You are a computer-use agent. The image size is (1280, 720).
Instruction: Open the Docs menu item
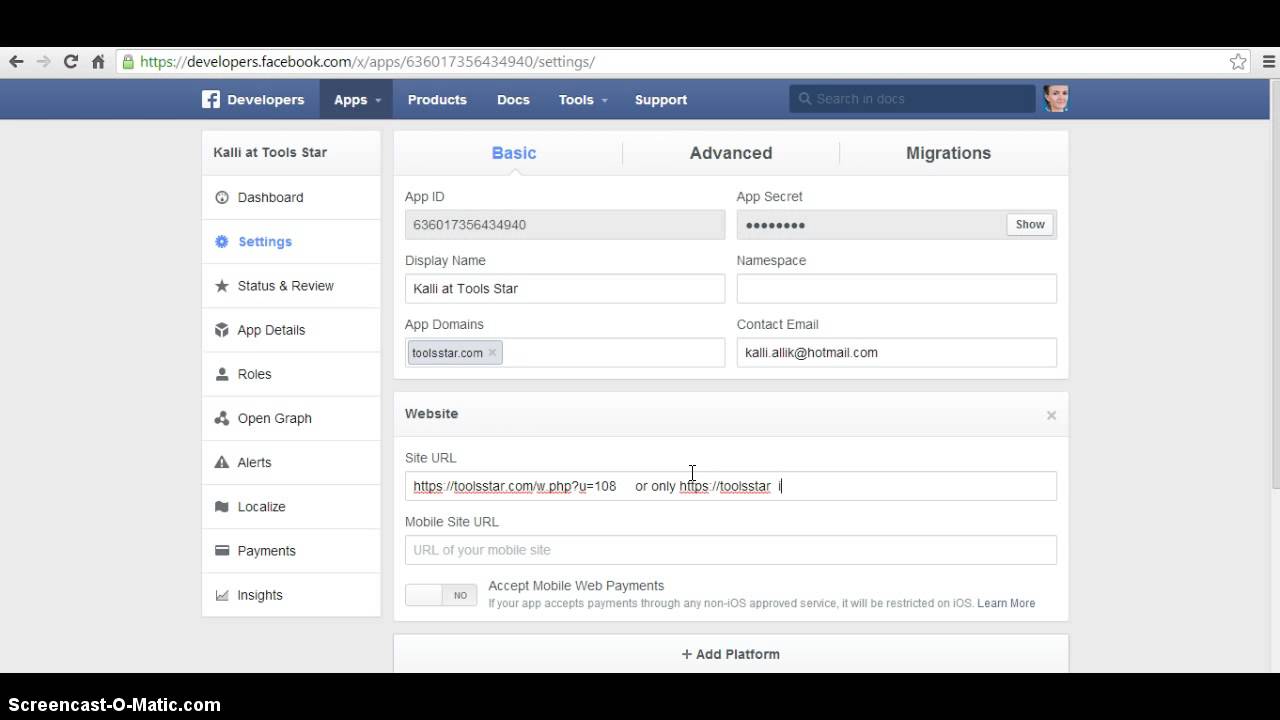[x=513, y=100]
